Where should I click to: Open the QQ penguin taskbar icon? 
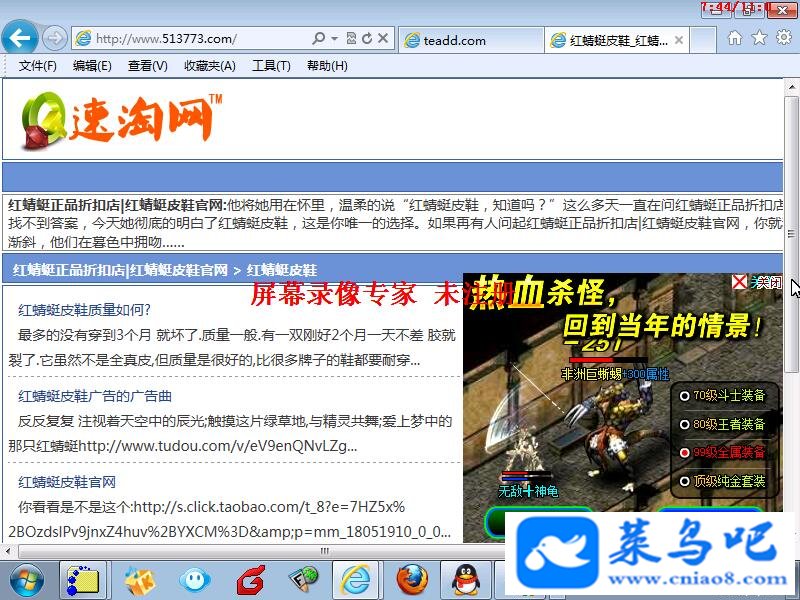[x=466, y=580]
